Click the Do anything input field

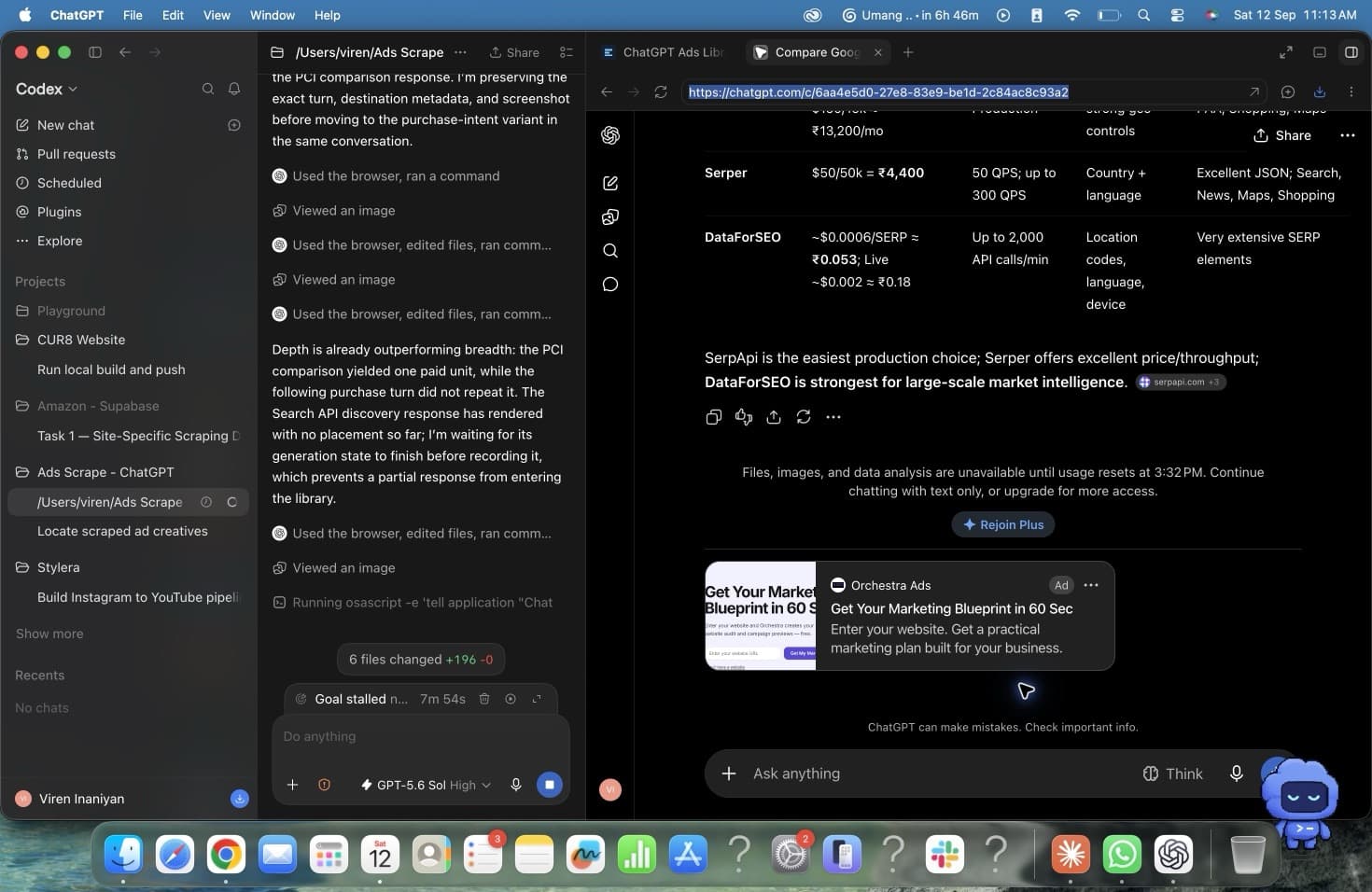point(420,736)
